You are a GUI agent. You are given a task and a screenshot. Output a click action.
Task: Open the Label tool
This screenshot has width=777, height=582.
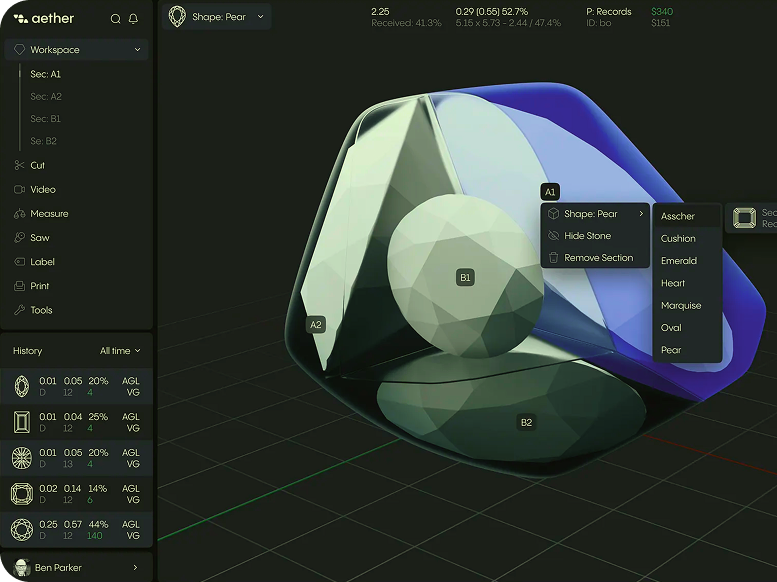point(42,262)
